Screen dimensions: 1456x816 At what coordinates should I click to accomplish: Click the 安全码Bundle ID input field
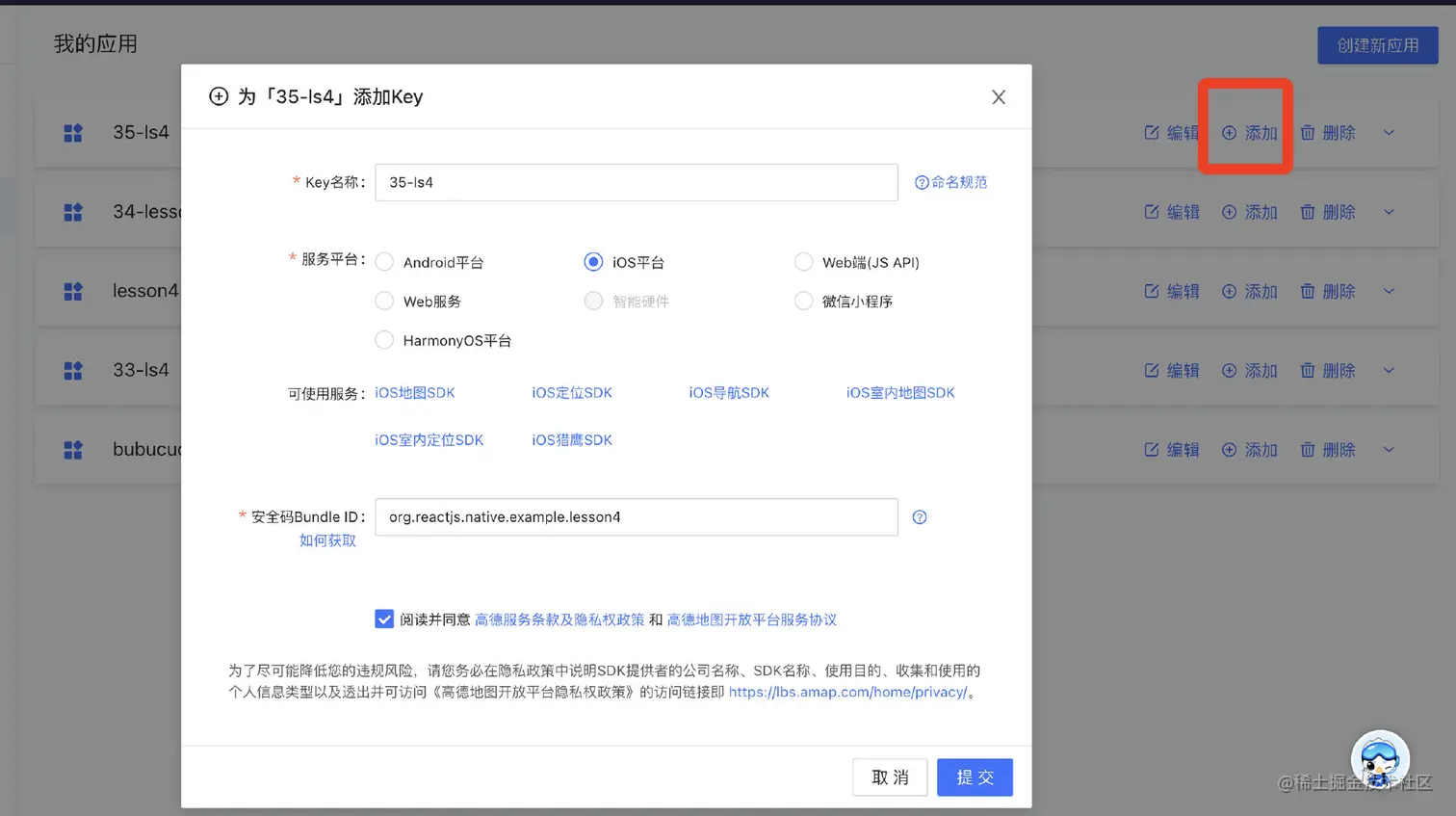pos(637,517)
